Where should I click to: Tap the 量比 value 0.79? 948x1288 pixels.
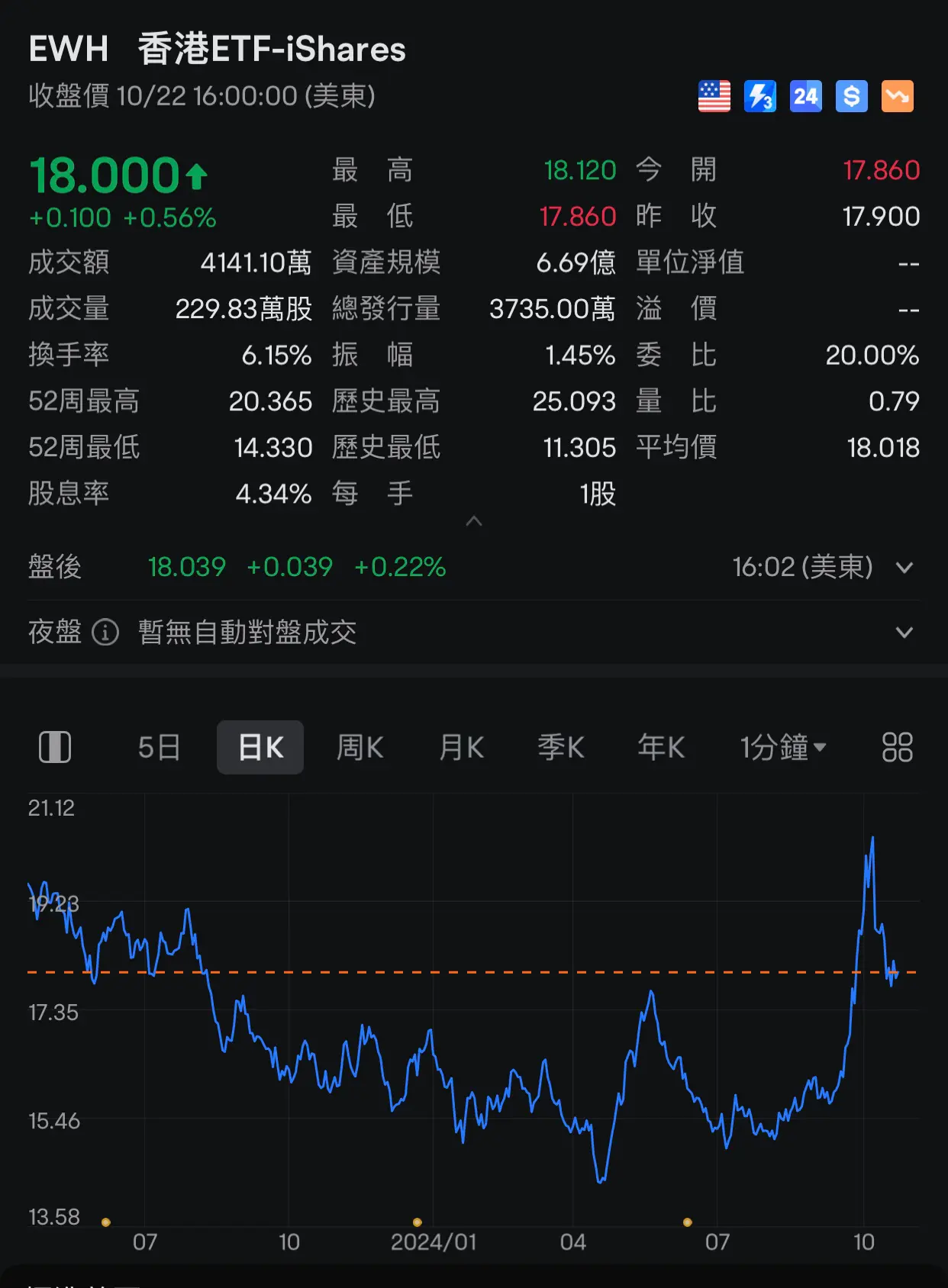pos(894,401)
